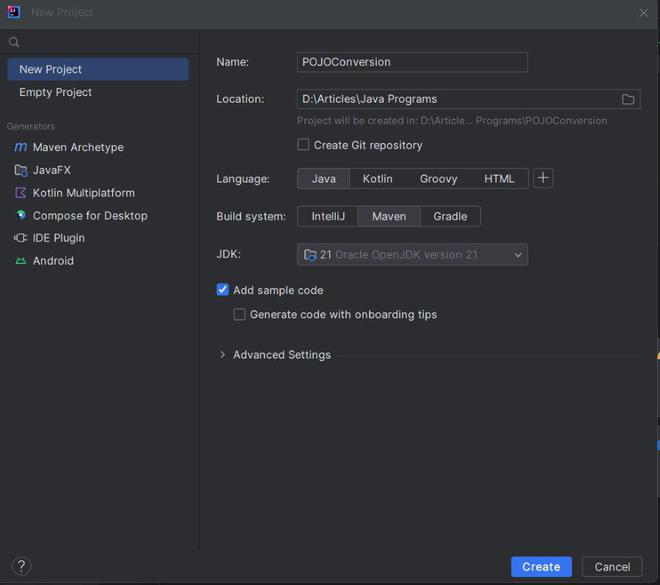Click the JavaFX generator icon

click(x=21, y=170)
